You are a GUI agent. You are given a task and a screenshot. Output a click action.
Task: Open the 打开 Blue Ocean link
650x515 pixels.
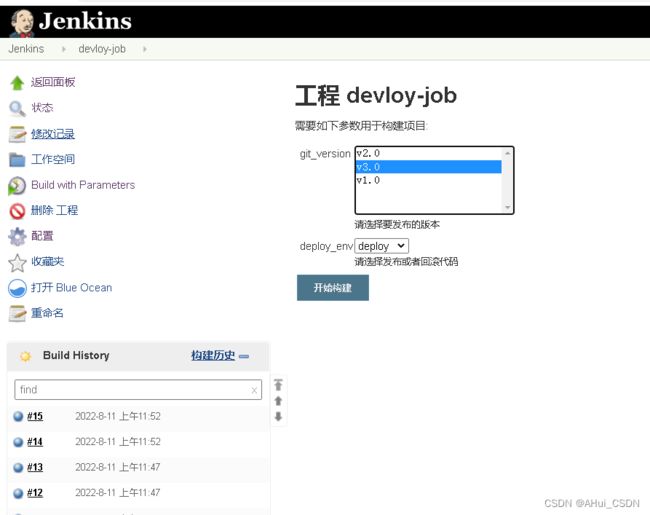click(72, 288)
